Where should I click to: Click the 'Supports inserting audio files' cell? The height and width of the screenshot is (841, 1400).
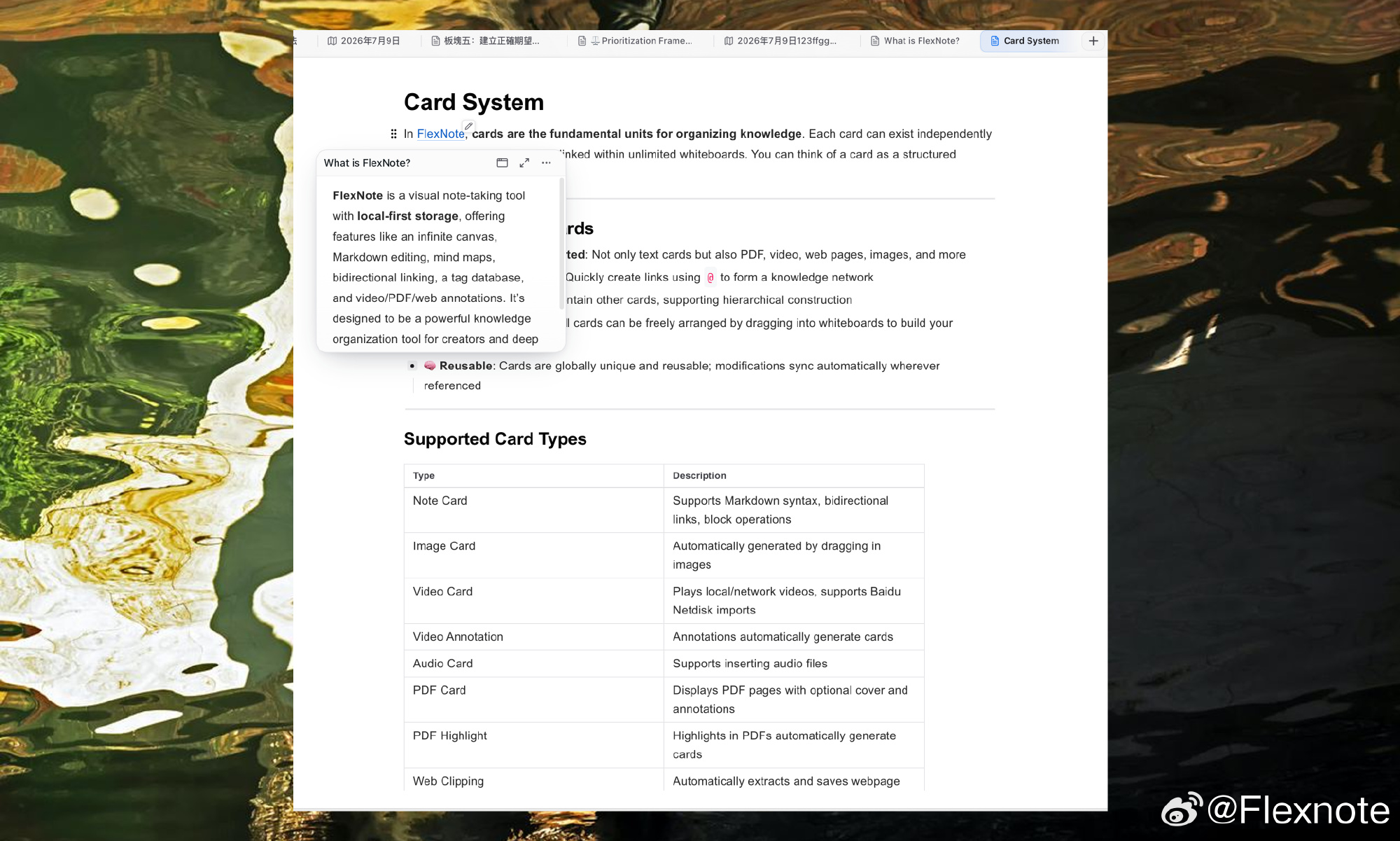tap(794, 663)
